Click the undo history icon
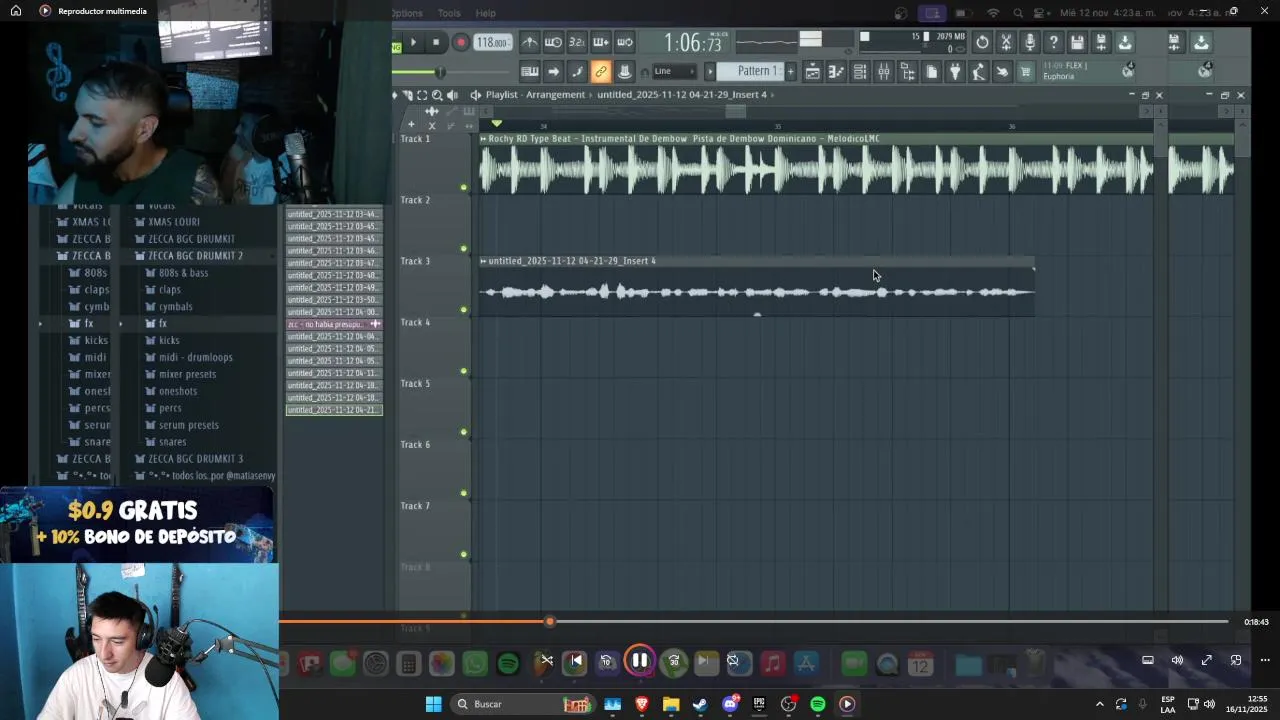This screenshot has width=1280, height=720. [982, 42]
